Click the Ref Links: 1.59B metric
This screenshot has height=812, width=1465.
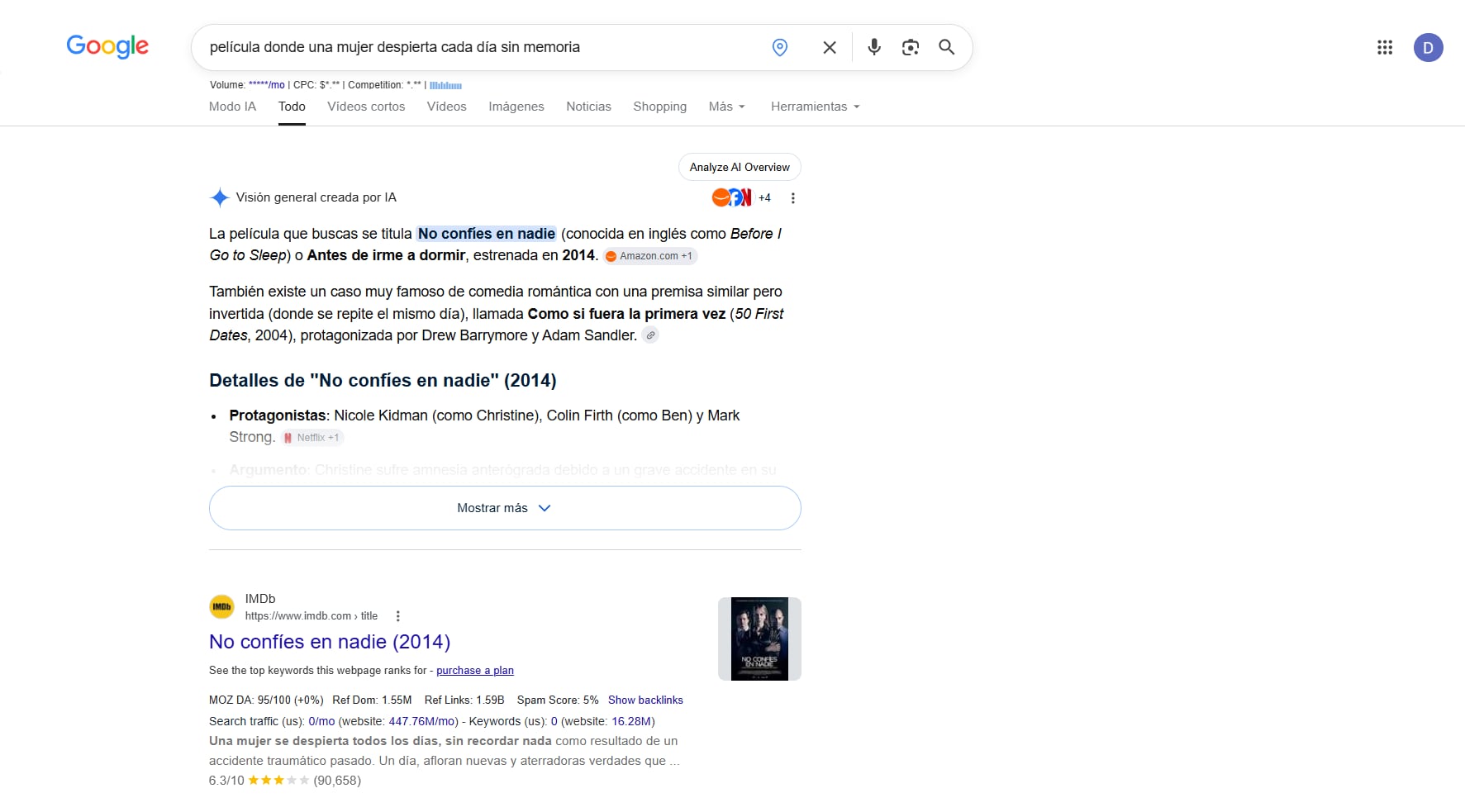click(x=464, y=700)
